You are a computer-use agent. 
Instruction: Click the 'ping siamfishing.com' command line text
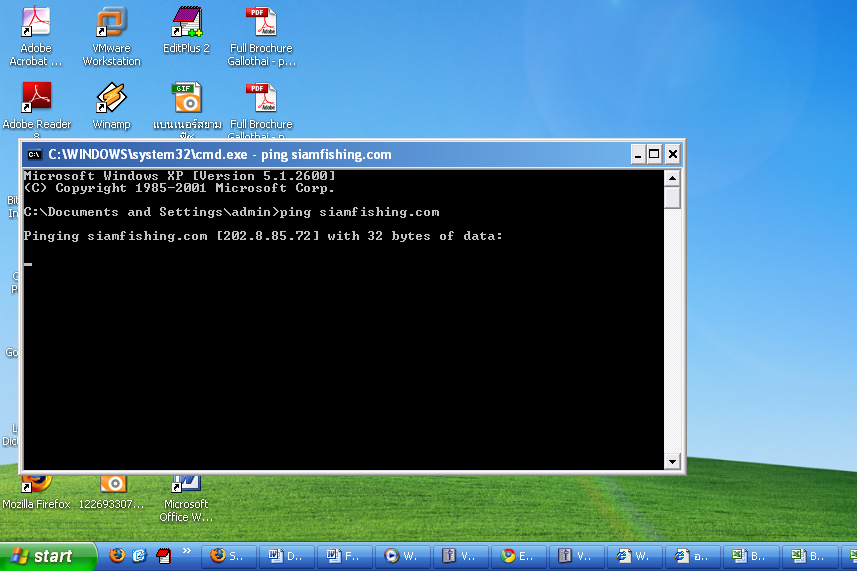[360, 212]
